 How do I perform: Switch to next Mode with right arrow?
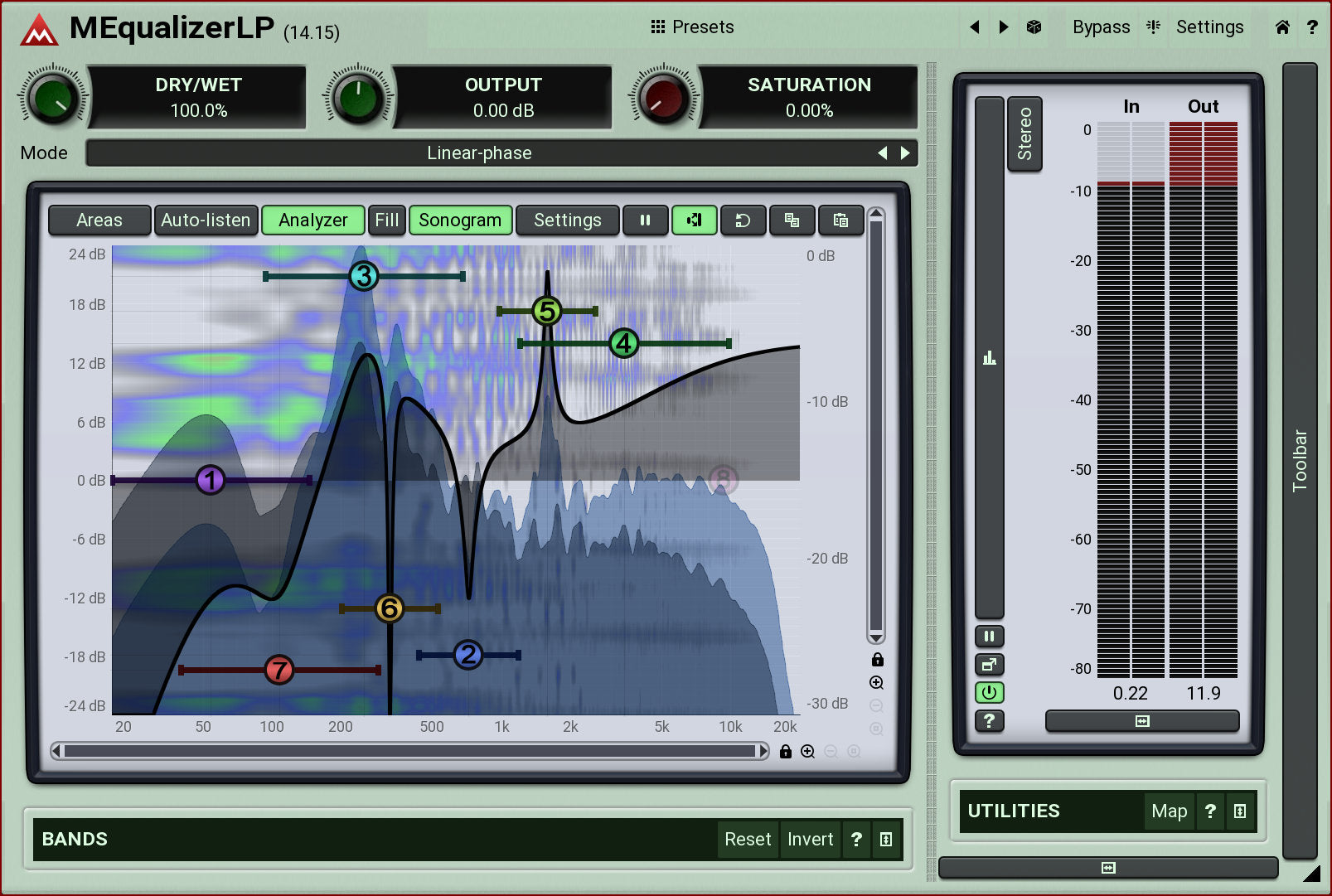click(x=905, y=153)
